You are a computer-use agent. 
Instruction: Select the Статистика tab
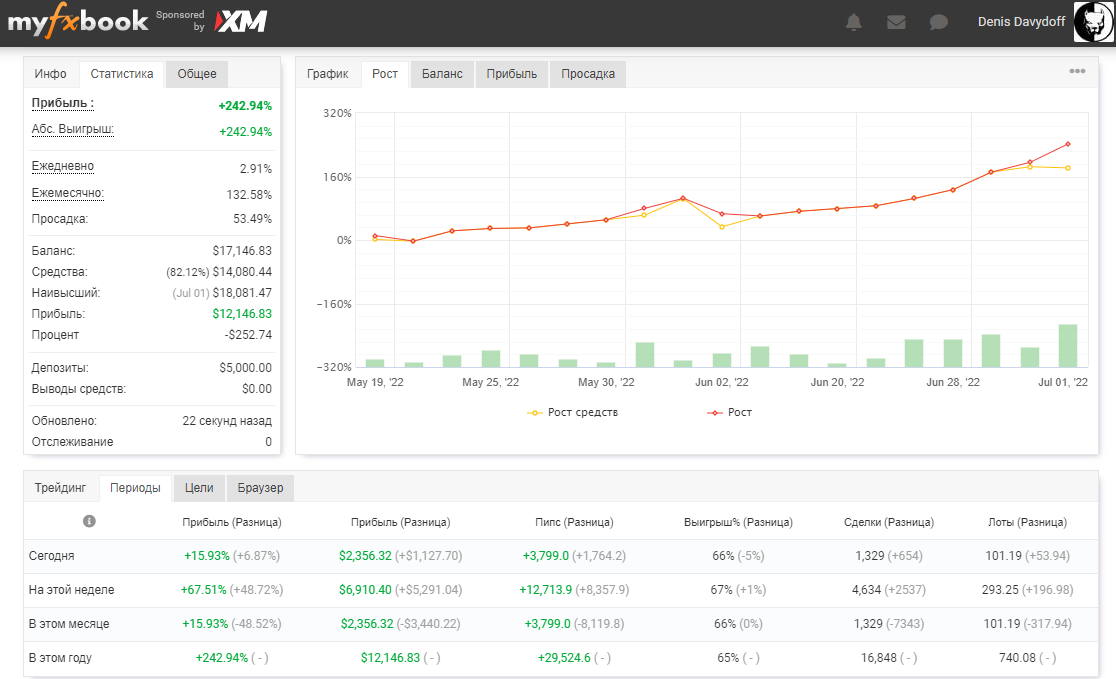(x=122, y=74)
